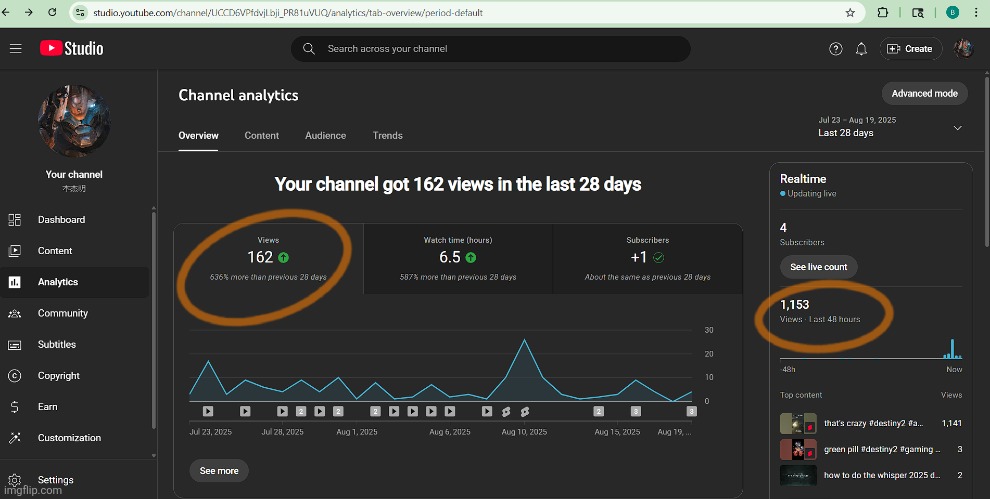Click the green pill video thumbnail

coord(798,449)
